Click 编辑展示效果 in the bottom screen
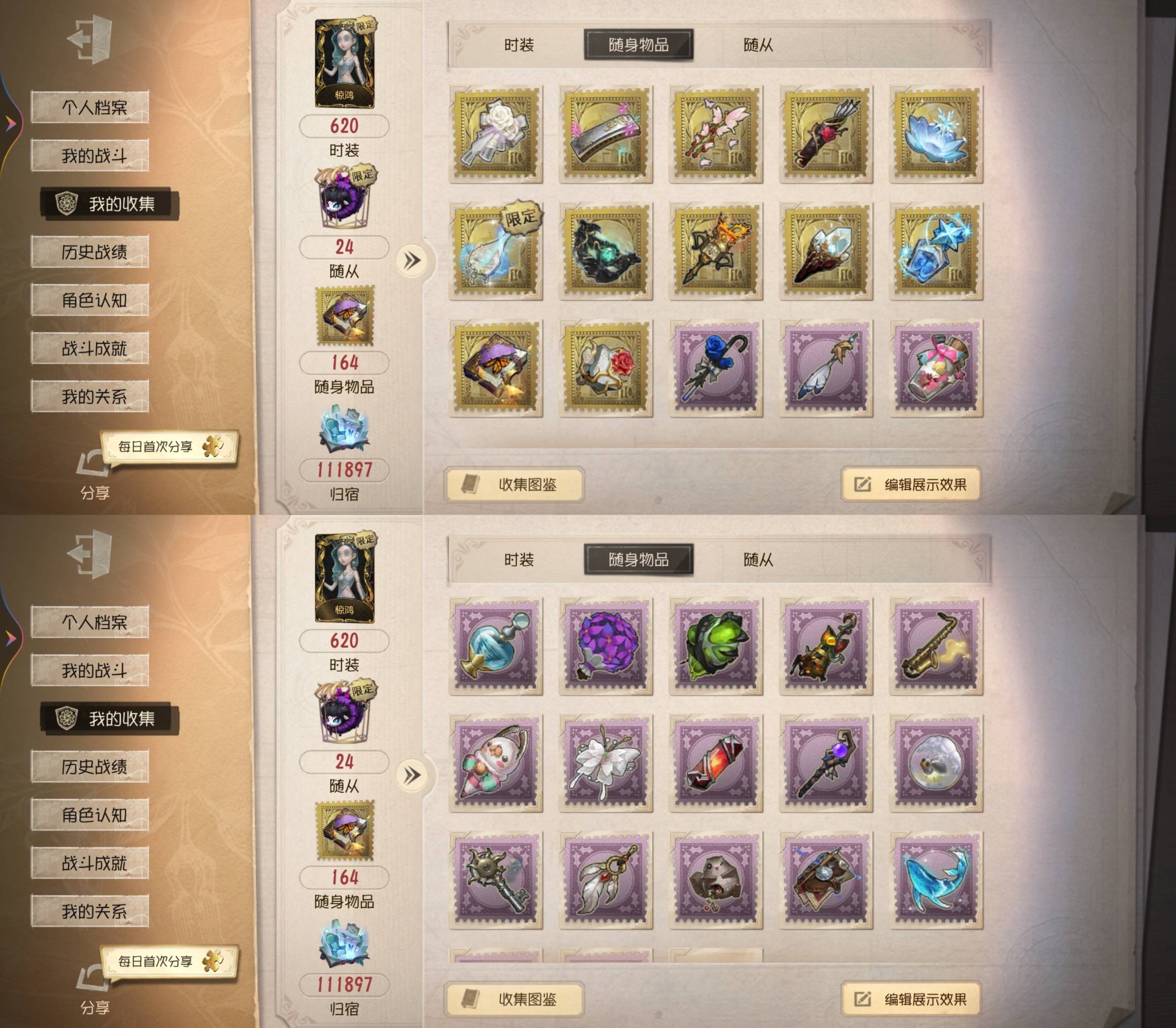Viewport: 1176px width, 1028px height. [911, 999]
